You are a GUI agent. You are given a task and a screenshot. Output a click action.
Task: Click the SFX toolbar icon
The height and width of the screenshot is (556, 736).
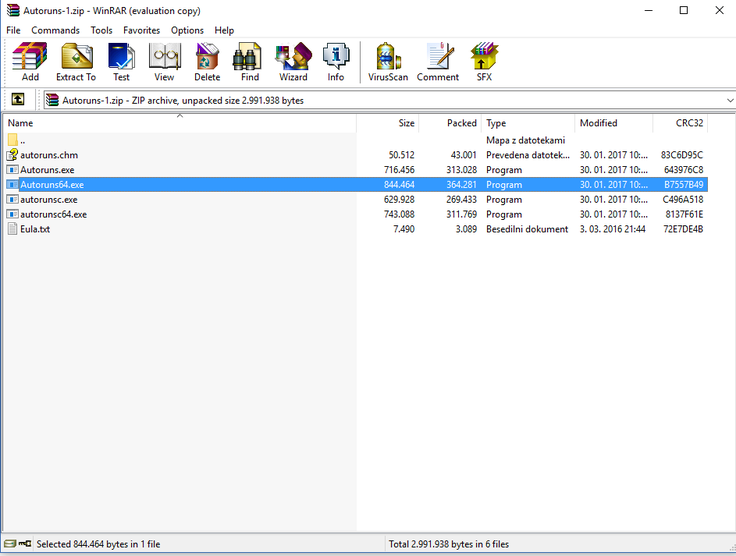[x=484, y=56]
